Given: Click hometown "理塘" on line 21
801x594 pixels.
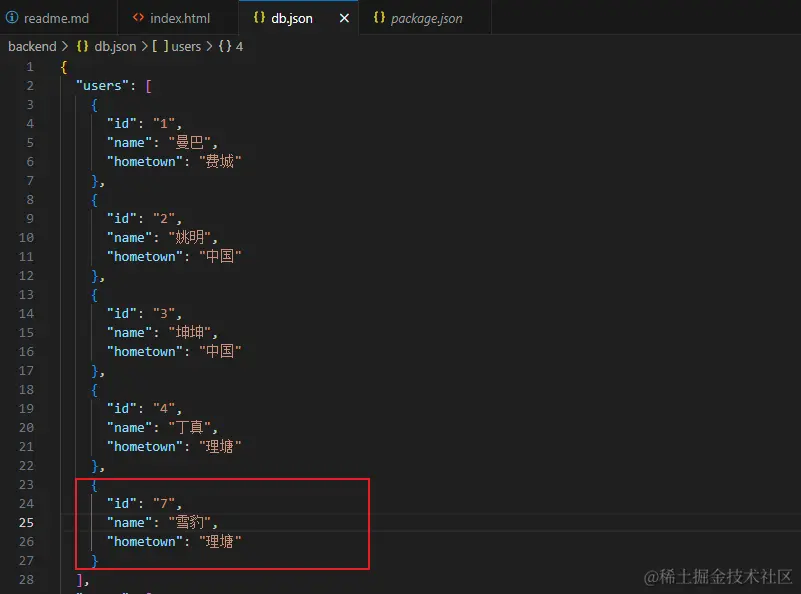Looking at the screenshot, I should click(220, 446).
